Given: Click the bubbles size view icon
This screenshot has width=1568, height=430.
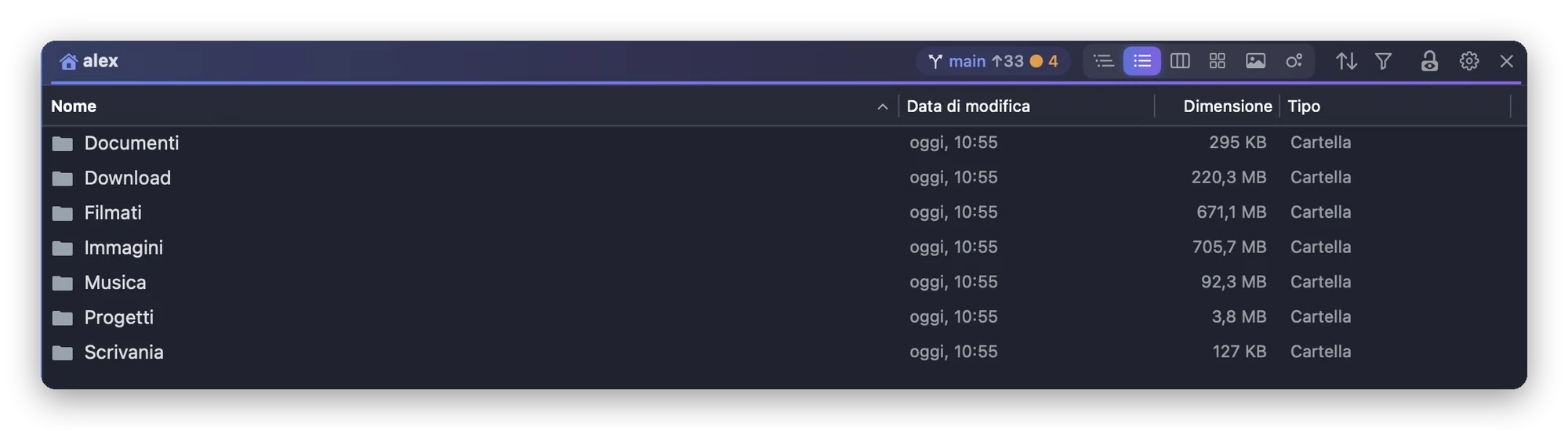Looking at the screenshot, I should (x=1294, y=61).
